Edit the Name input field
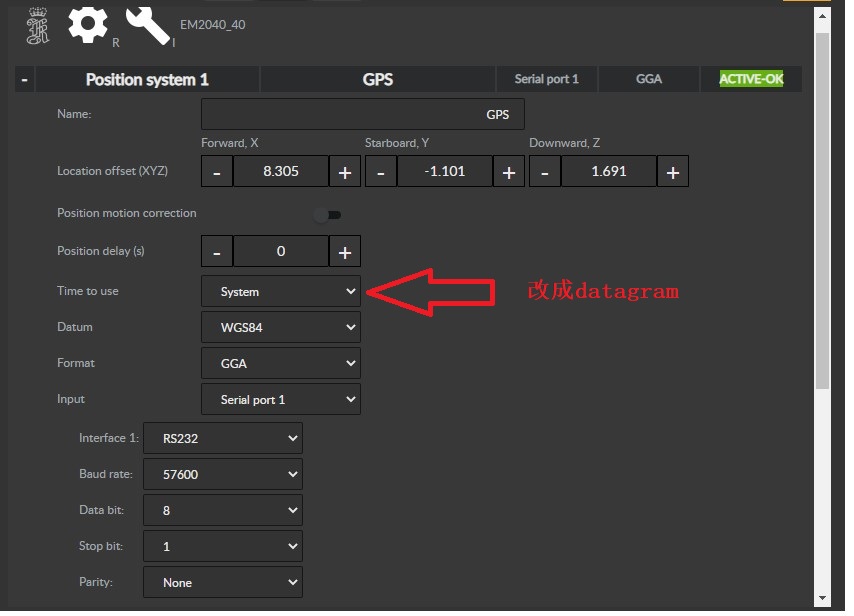 pos(363,114)
